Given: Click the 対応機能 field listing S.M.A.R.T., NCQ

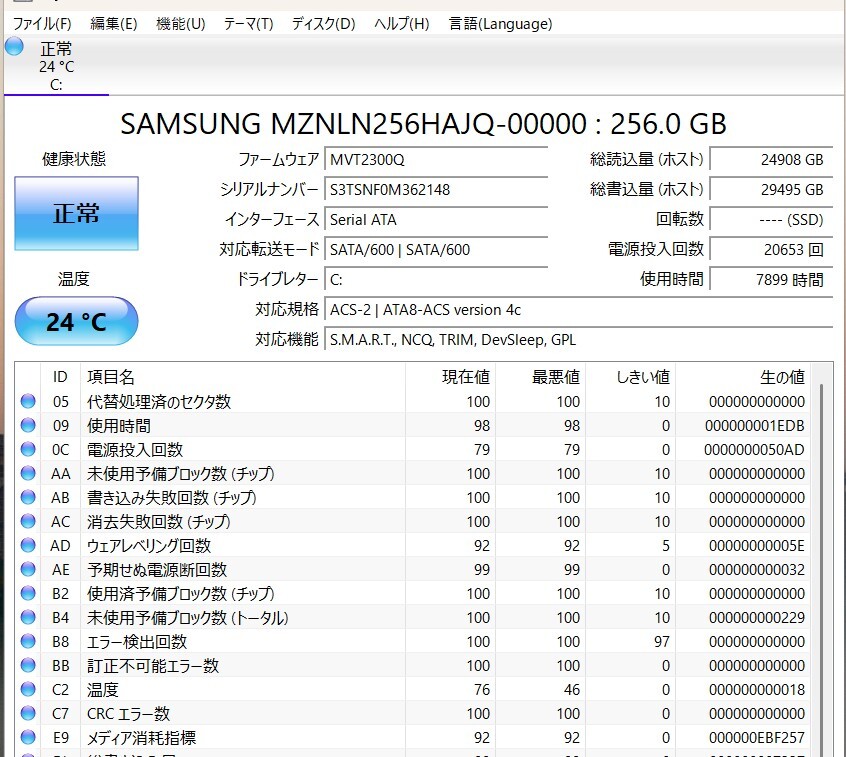Looking at the screenshot, I should pos(578,339).
